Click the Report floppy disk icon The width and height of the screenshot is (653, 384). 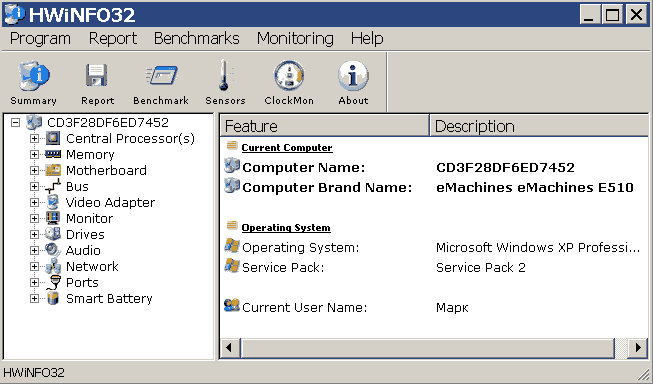click(97, 75)
